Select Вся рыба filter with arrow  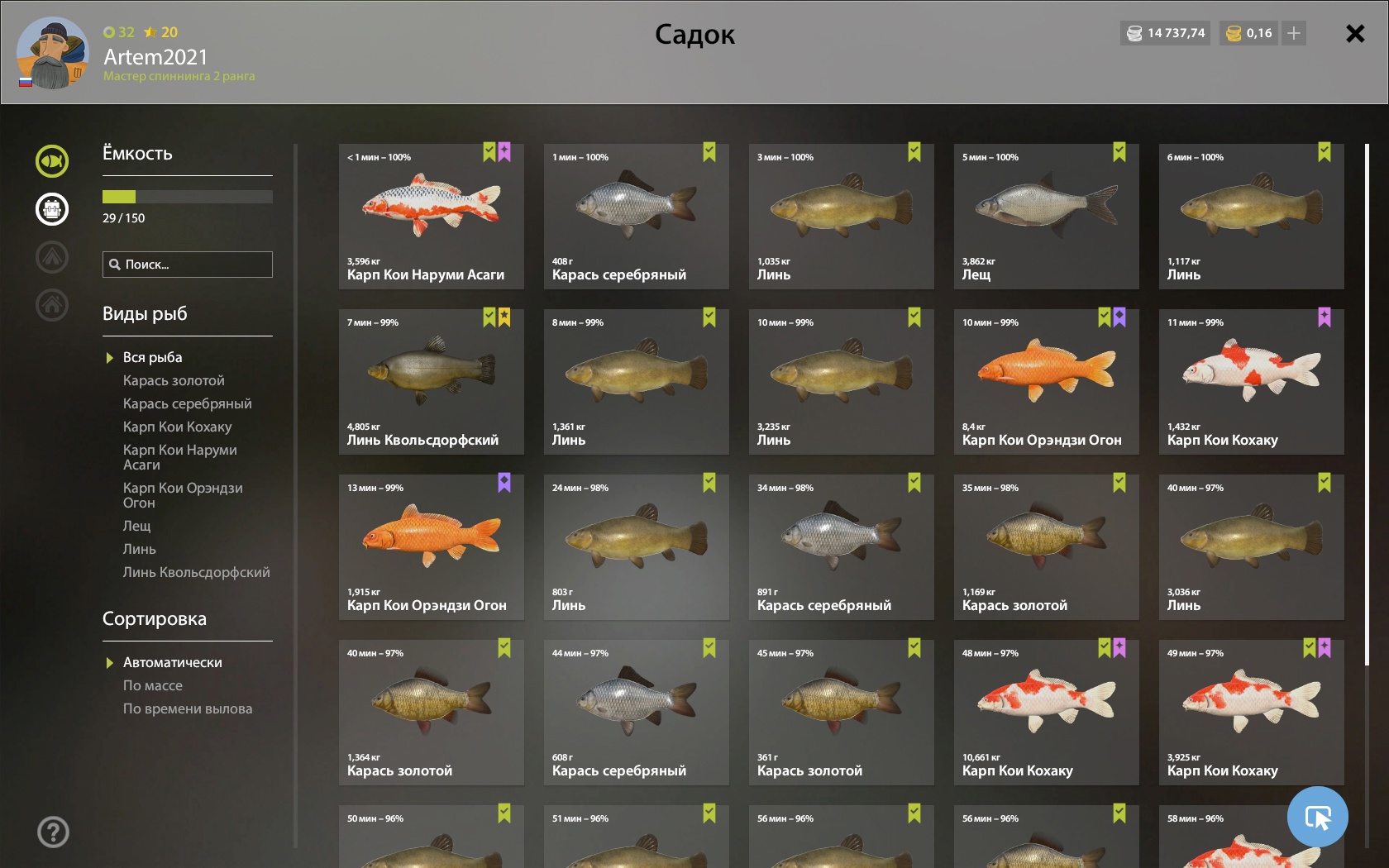click(x=152, y=357)
